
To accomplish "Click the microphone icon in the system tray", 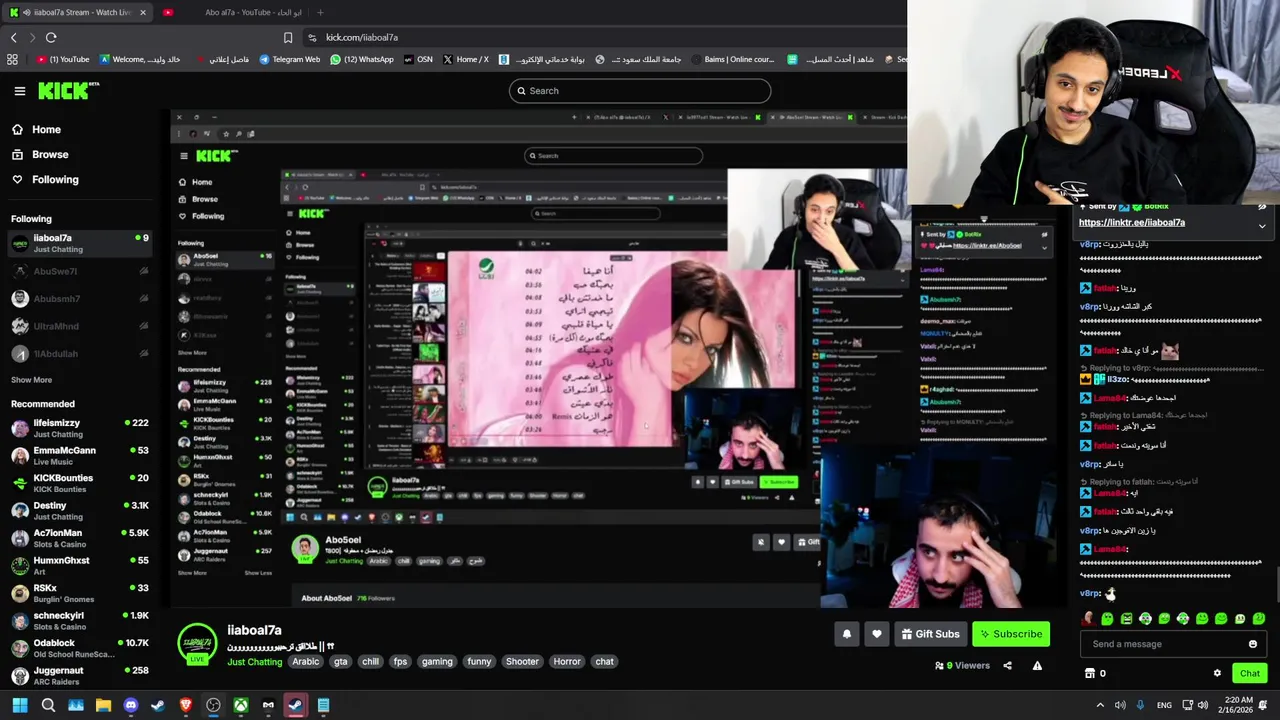I will click(1140, 705).
